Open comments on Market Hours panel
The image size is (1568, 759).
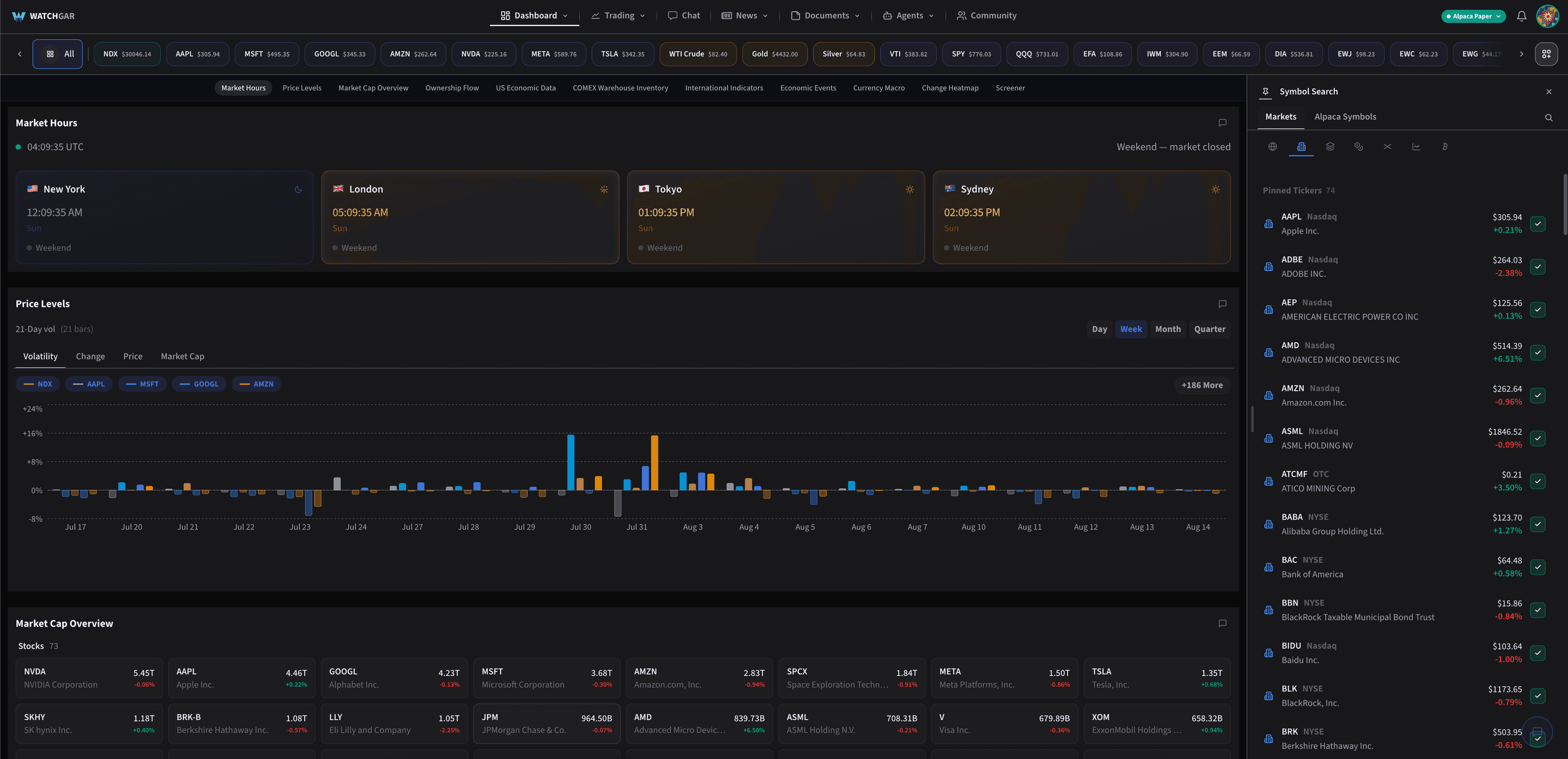tap(1222, 123)
